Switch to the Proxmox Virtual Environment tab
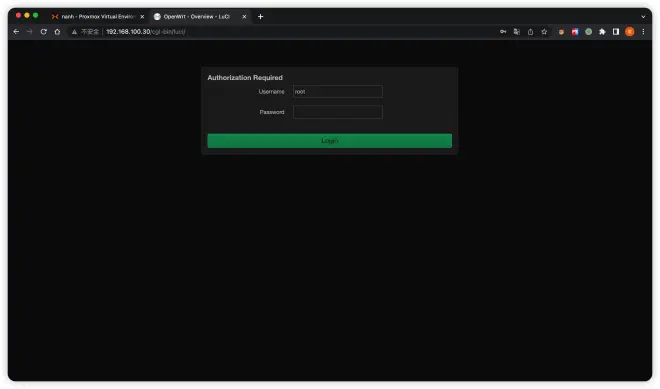Viewport: 660px width, 389px height. (98, 16)
